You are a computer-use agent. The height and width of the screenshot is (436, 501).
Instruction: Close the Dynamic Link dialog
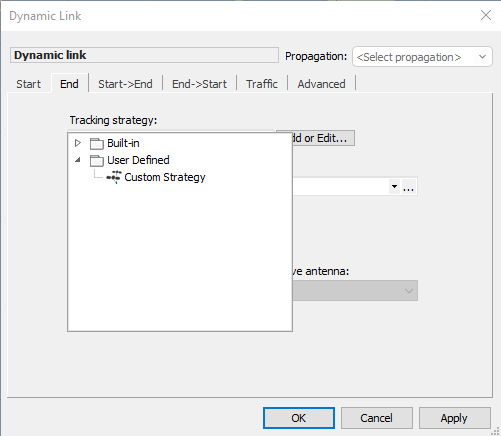pos(486,15)
